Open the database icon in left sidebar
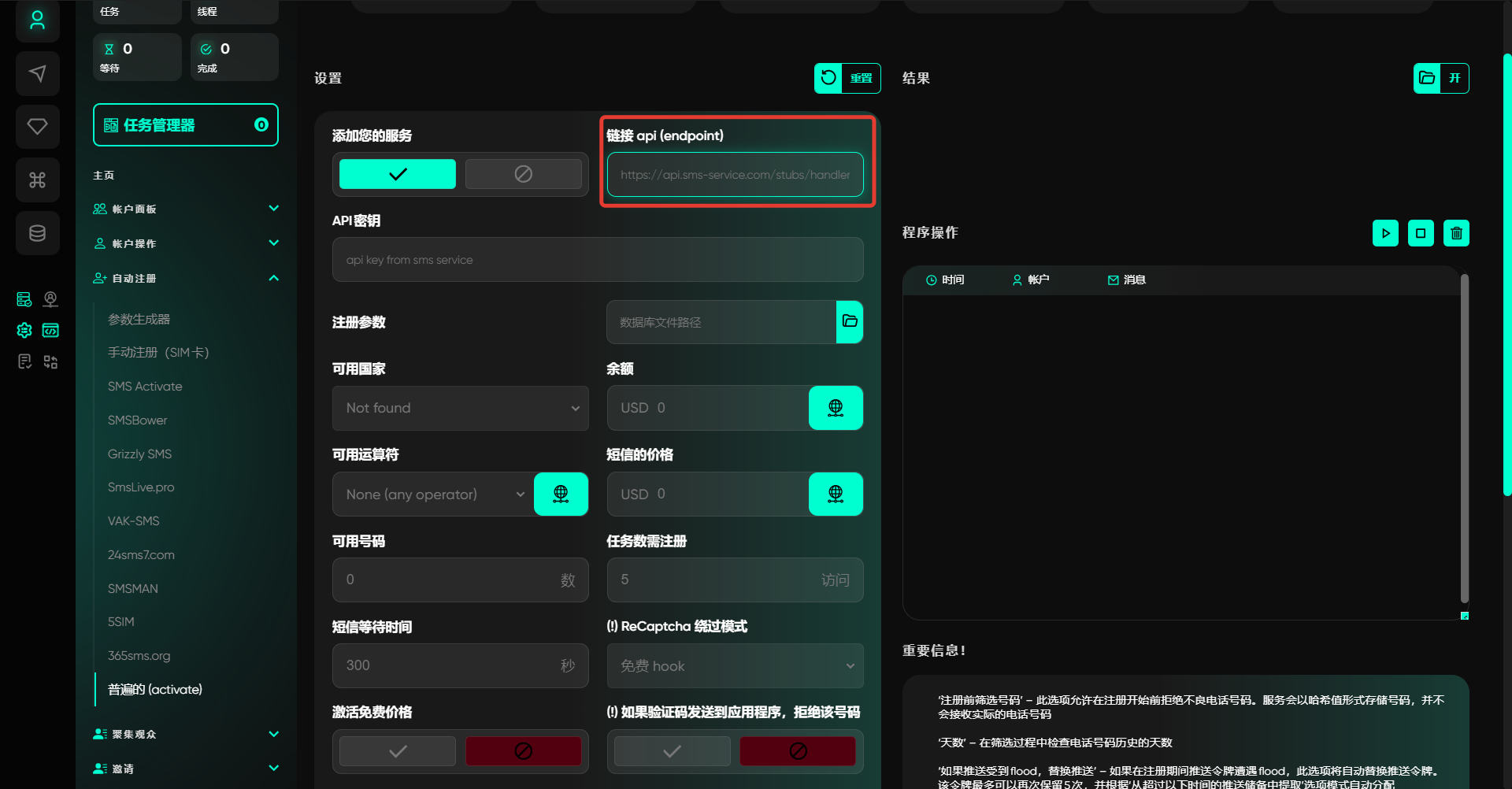This screenshot has width=1512, height=789. 37,233
